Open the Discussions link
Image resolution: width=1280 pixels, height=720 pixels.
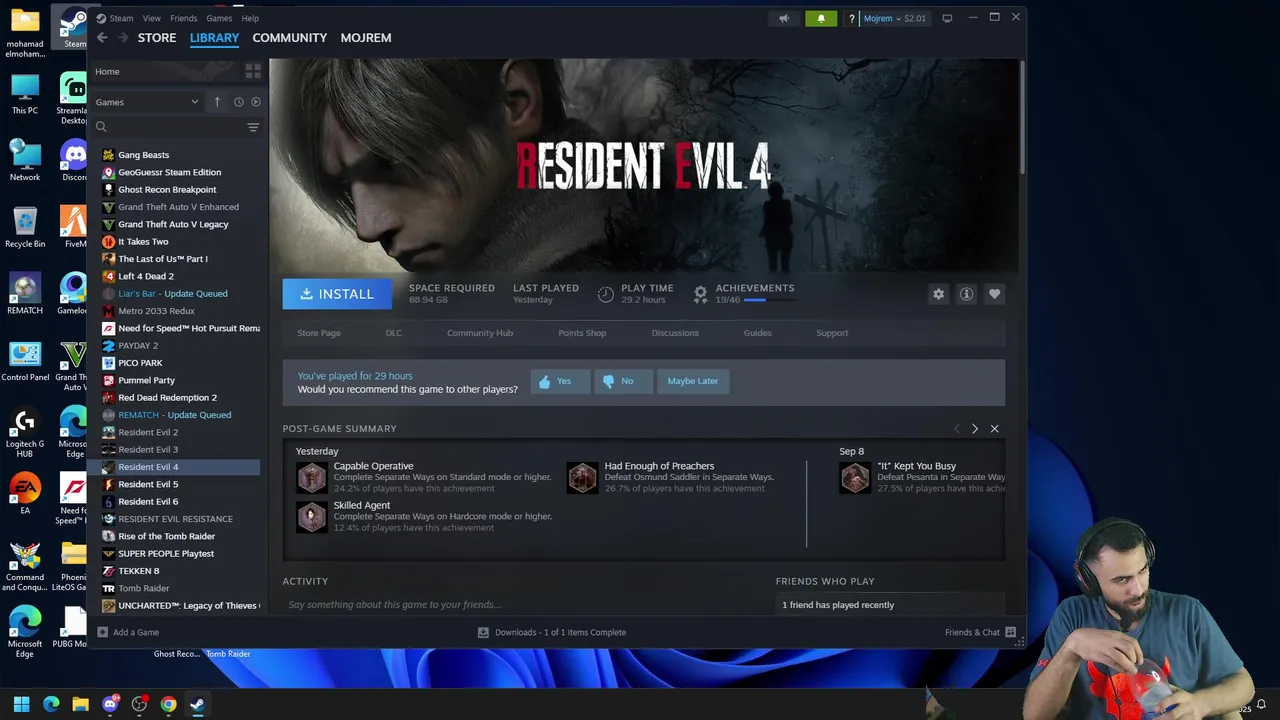point(675,333)
